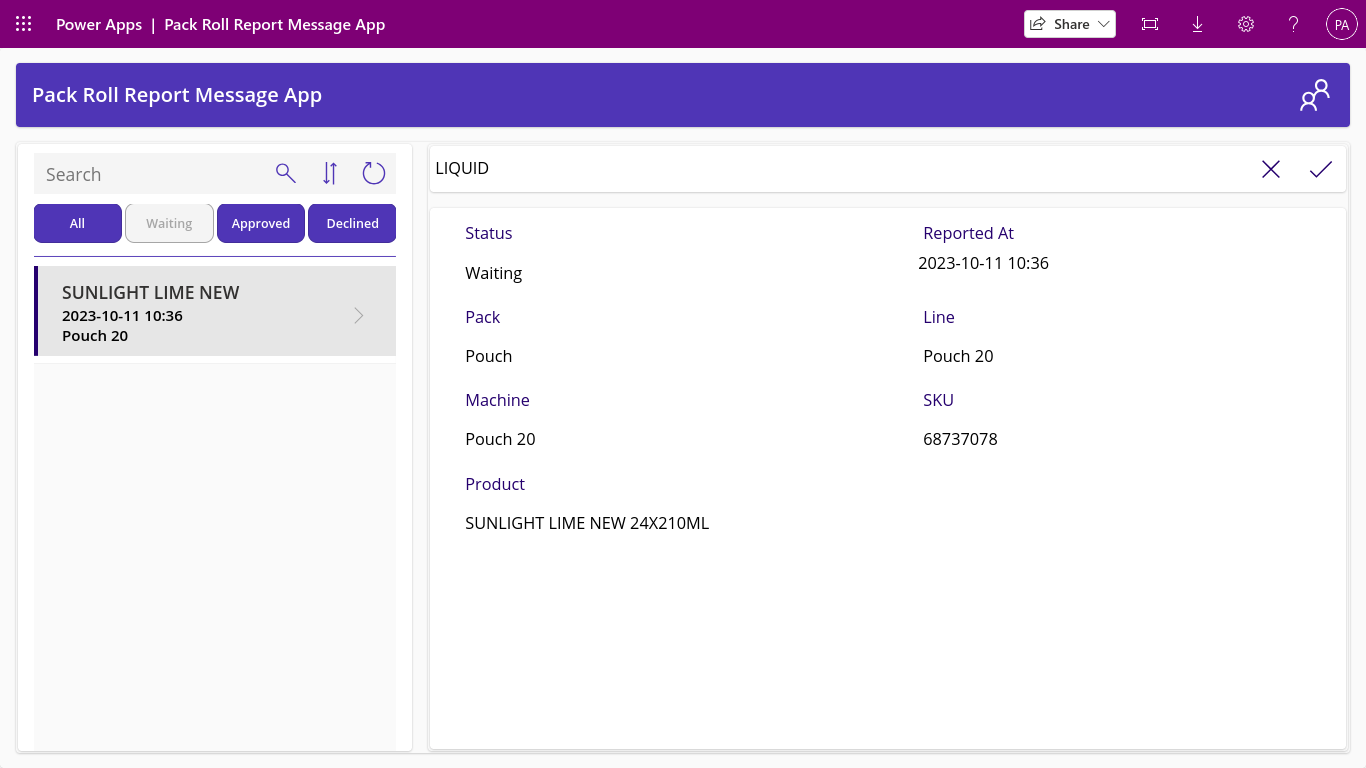This screenshot has width=1366, height=768.
Task: Click the fit-to-screen icon in top bar
Action: pos(1150,24)
